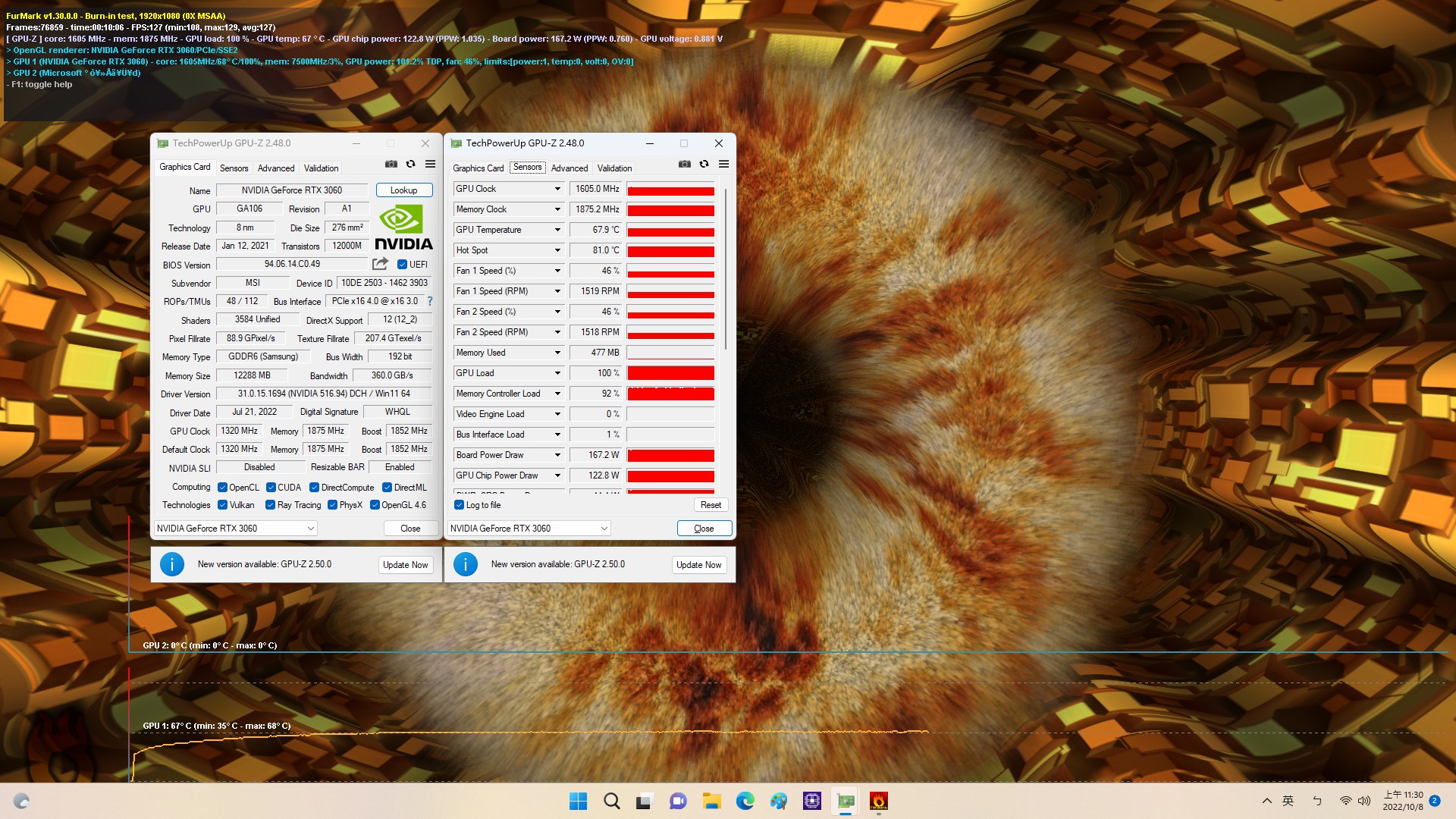Viewport: 1456px width, 819px height.
Task: Switch to Advanced tab in right GPU-Z window
Action: [x=570, y=168]
